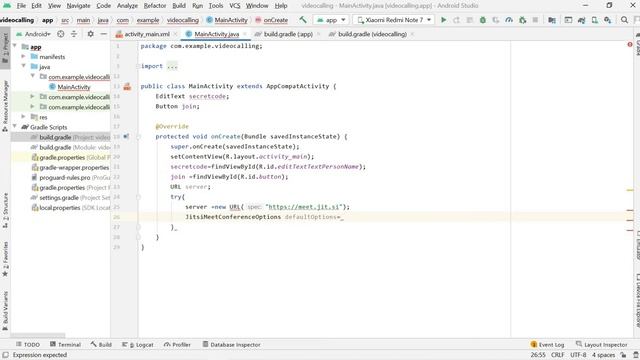Open the Project tool window side tab
This screenshot has height=360, width=640.
(x=5, y=48)
